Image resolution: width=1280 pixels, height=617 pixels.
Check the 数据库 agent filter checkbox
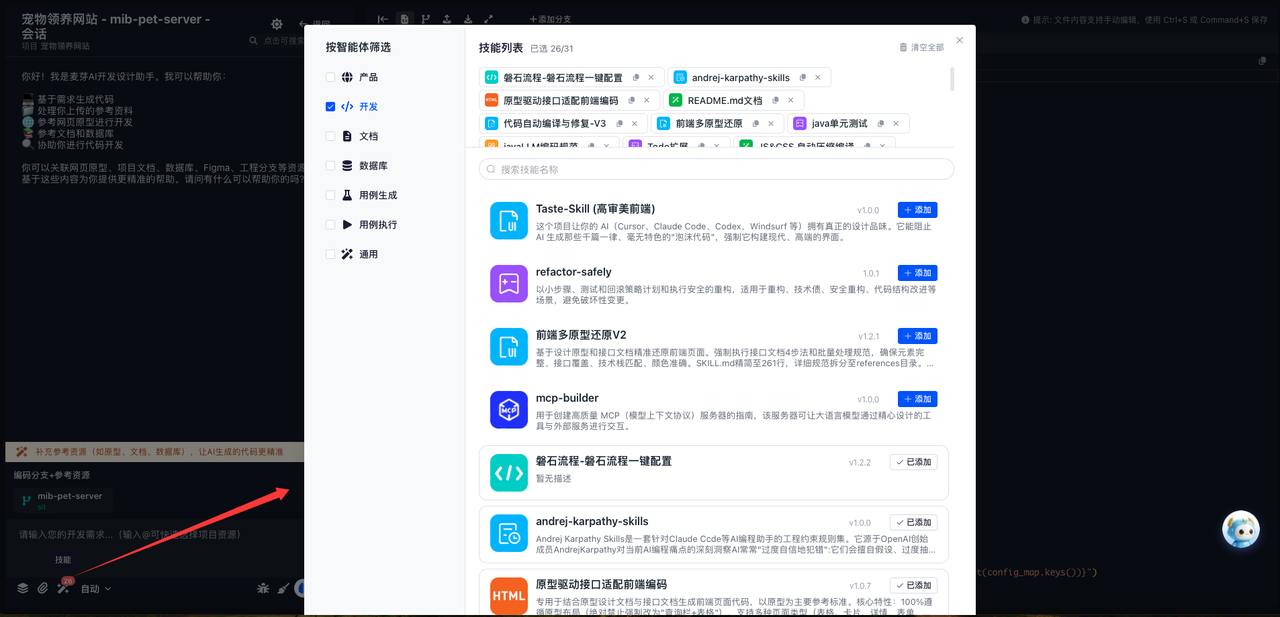click(330, 166)
